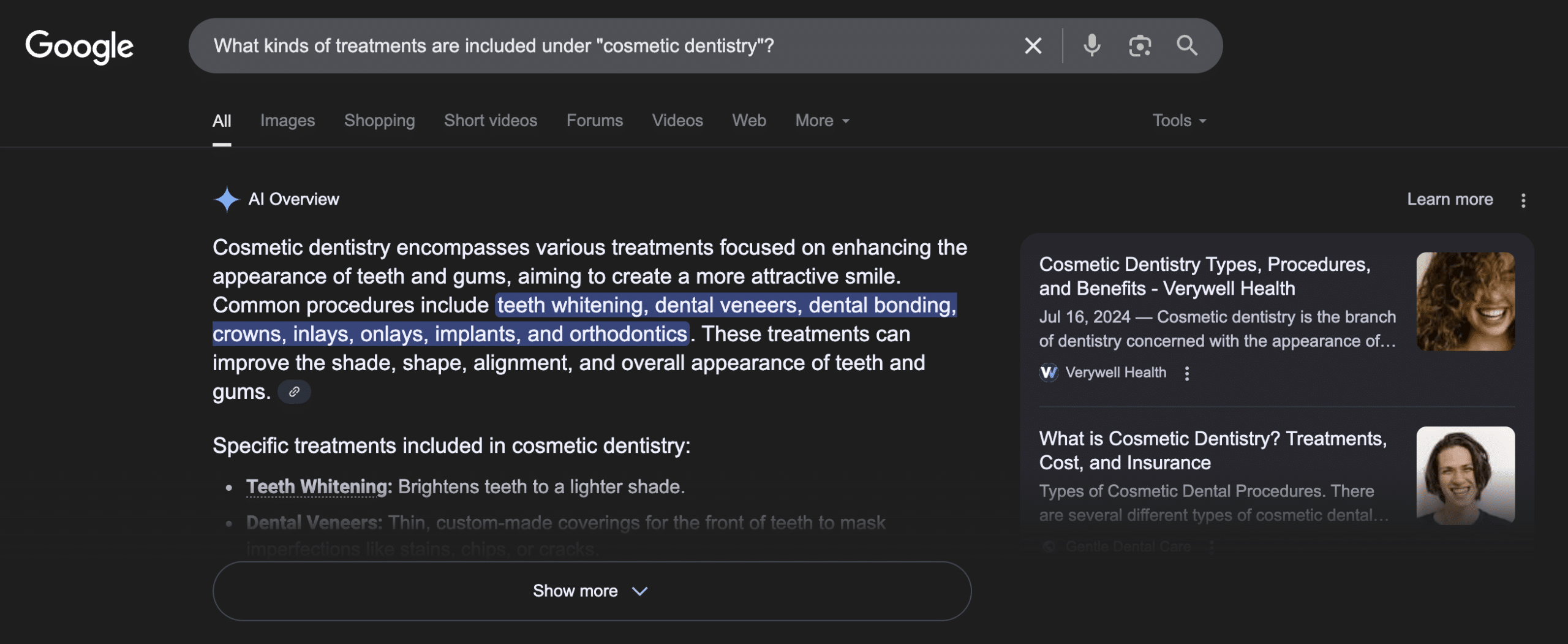Clear the search query text
The height and width of the screenshot is (644, 1568).
pyautogui.click(x=1033, y=46)
